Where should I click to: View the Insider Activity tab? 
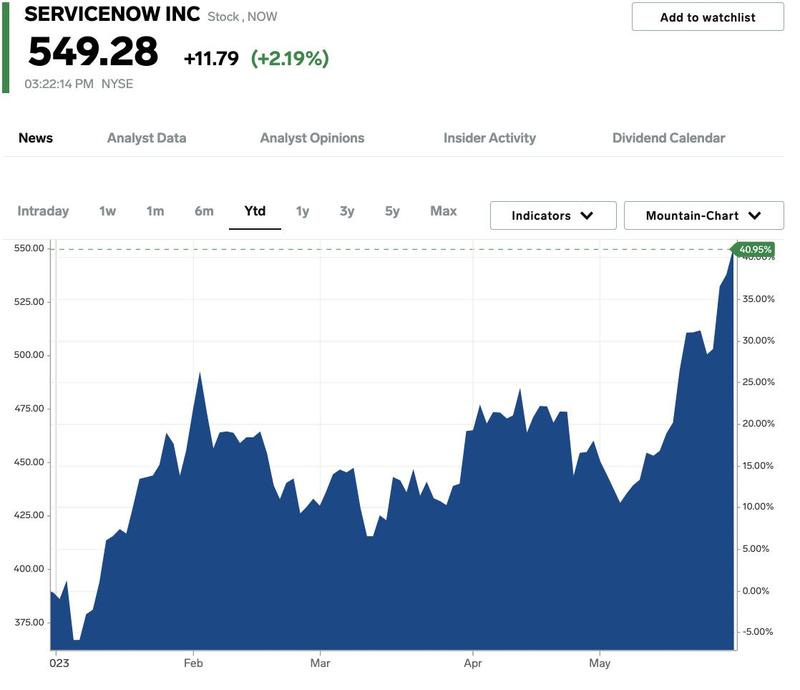tap(490, 138)
